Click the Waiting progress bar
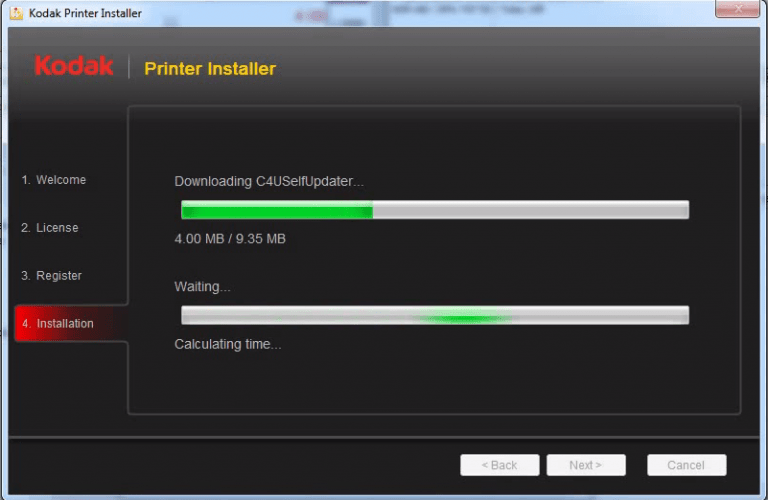 point(435,315)
